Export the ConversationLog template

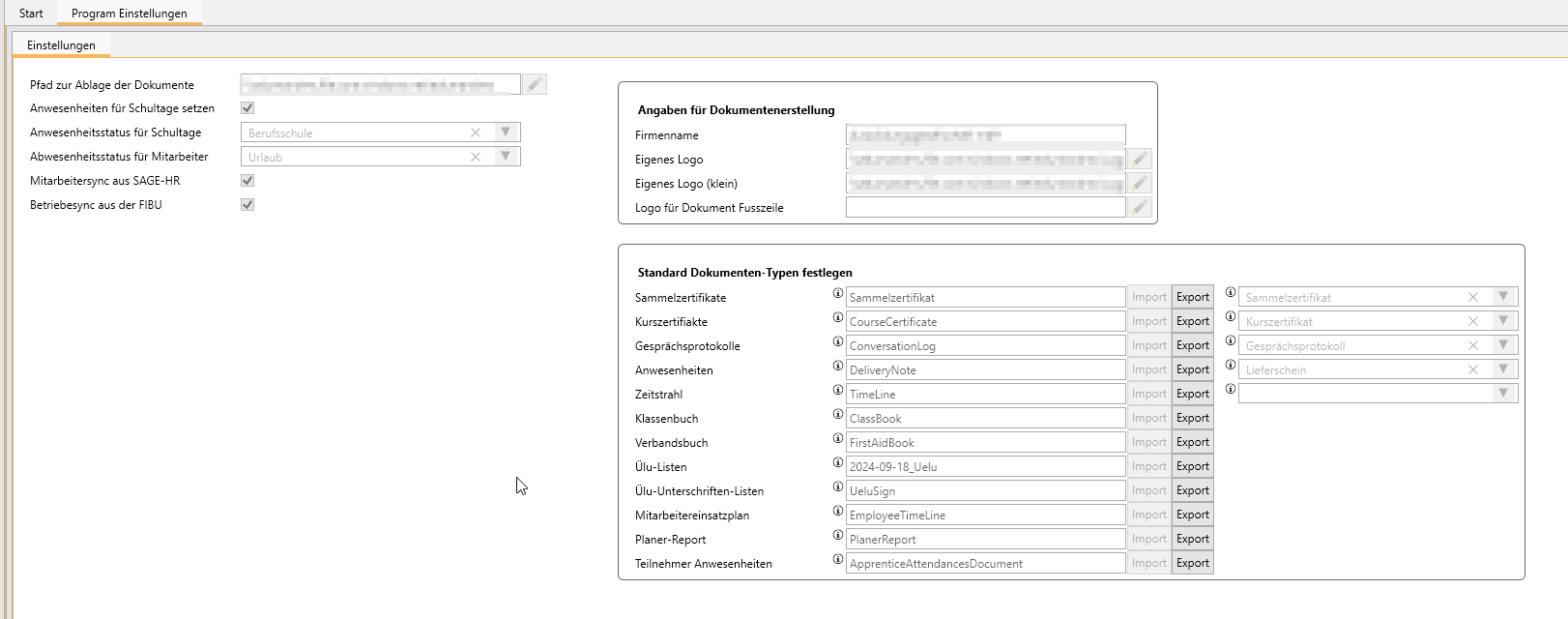pyautogui.click(x=1193, y=345)
